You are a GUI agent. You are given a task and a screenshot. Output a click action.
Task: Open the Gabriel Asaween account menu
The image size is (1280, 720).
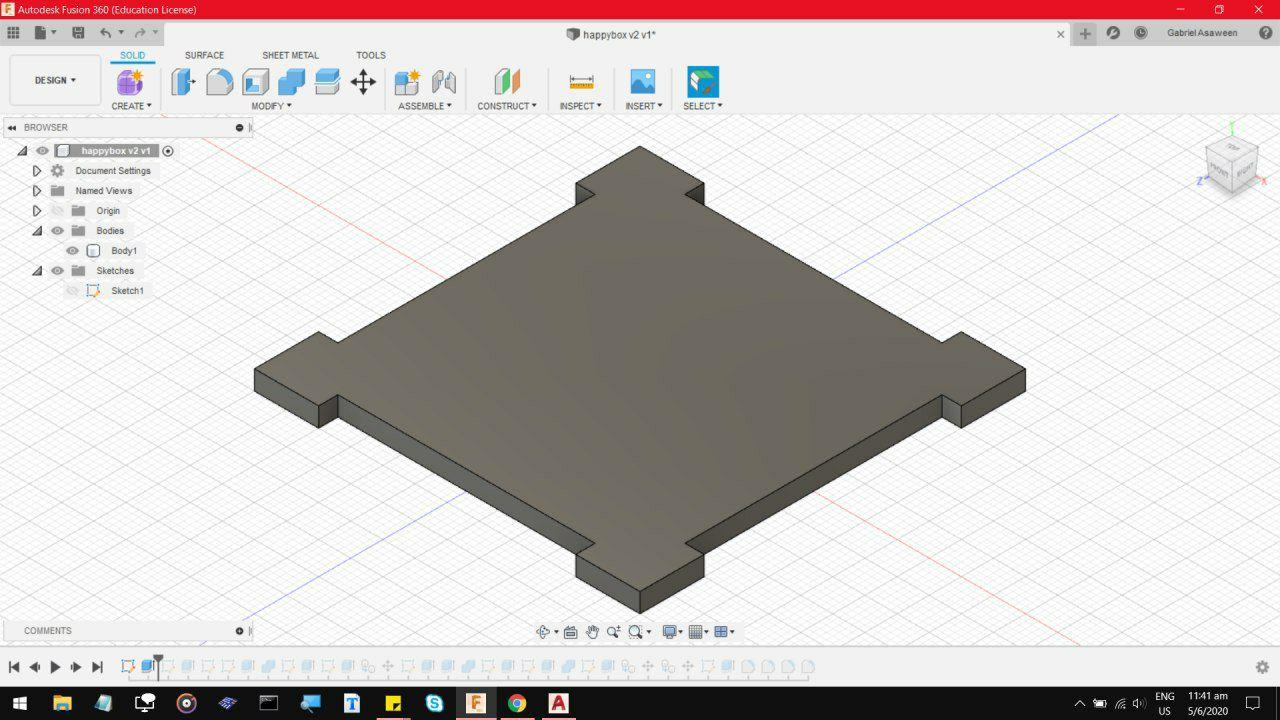1202,33
